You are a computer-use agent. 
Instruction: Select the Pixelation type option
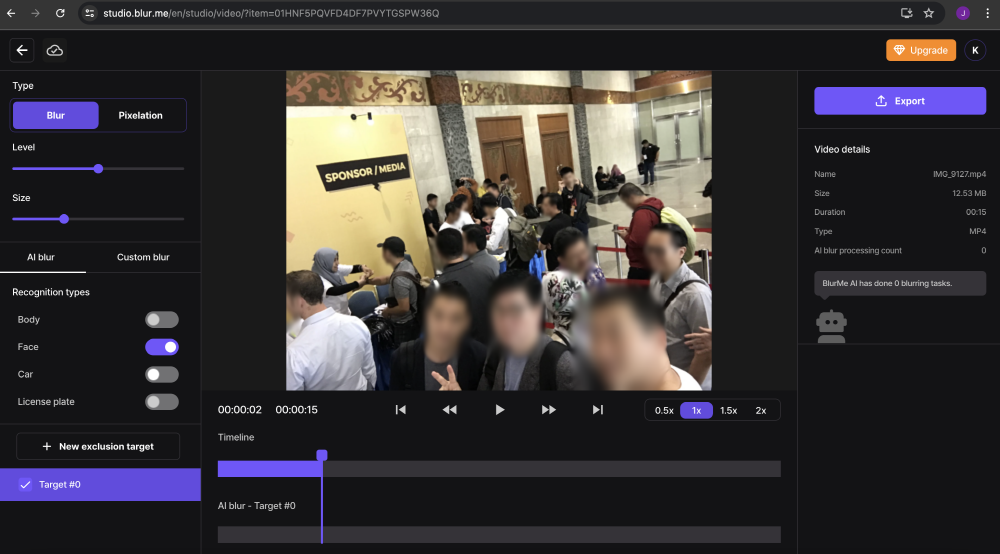(140, 115)
